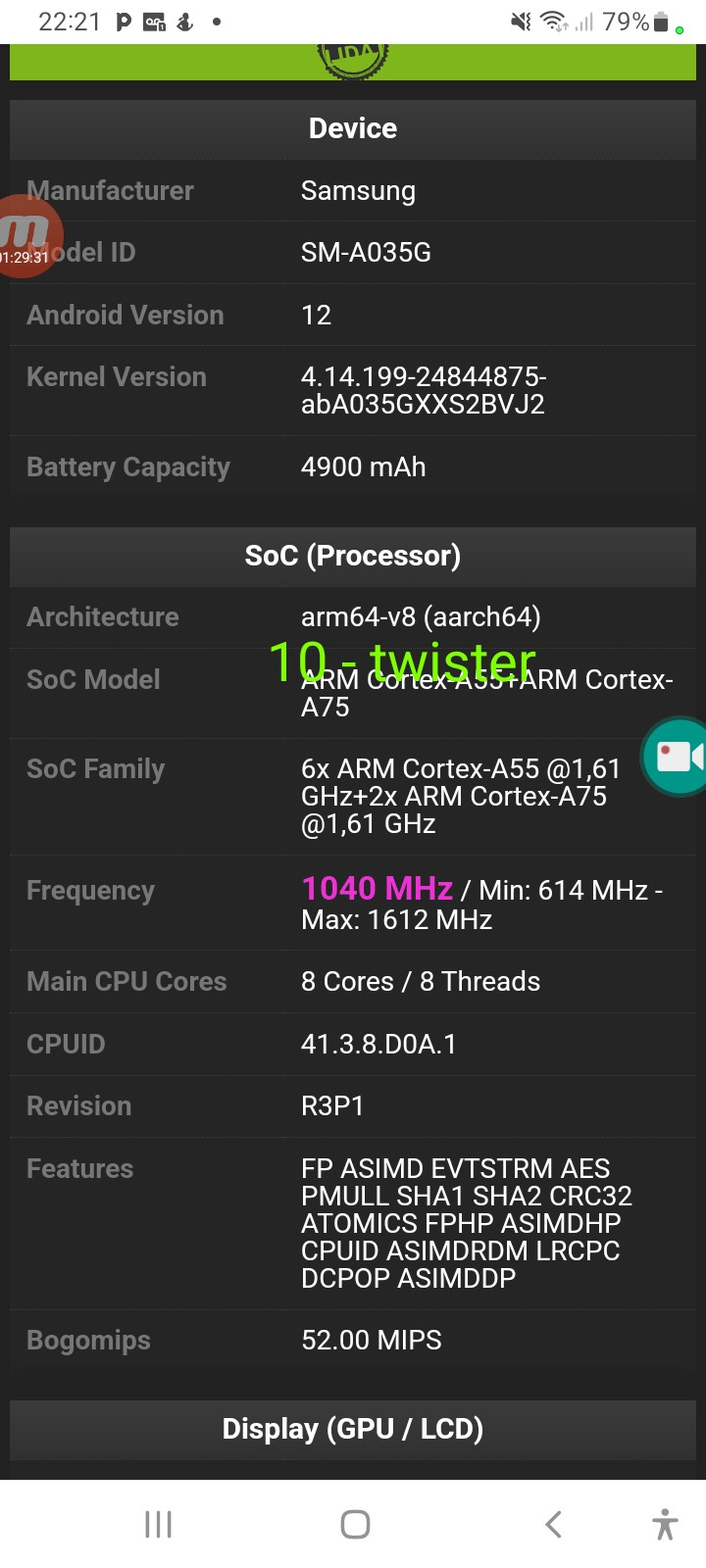
Task: Open recent apps navigation button
Action: pyautogui.click(x=158, y=1524)
